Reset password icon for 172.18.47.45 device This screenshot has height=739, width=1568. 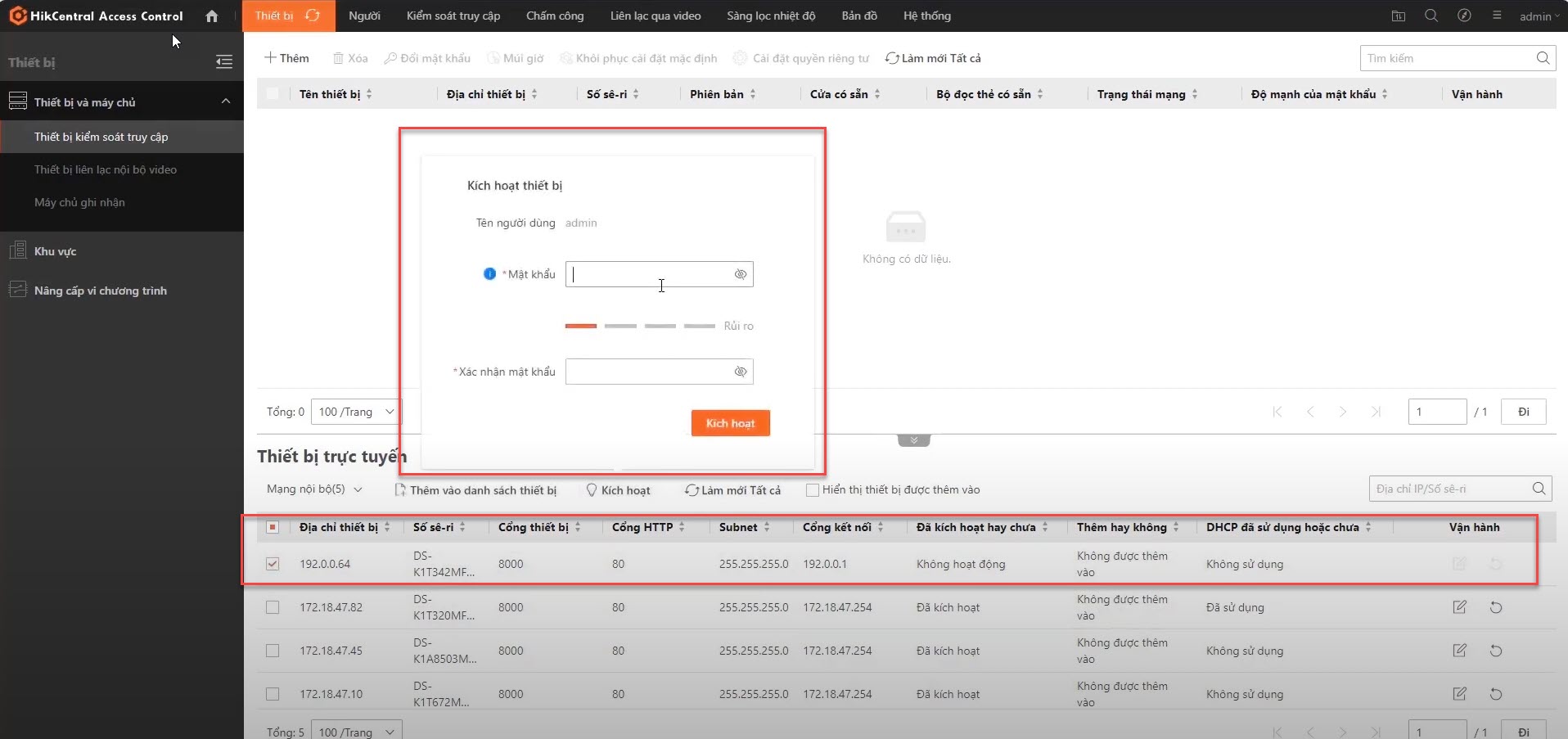[x=1495, y=651]
